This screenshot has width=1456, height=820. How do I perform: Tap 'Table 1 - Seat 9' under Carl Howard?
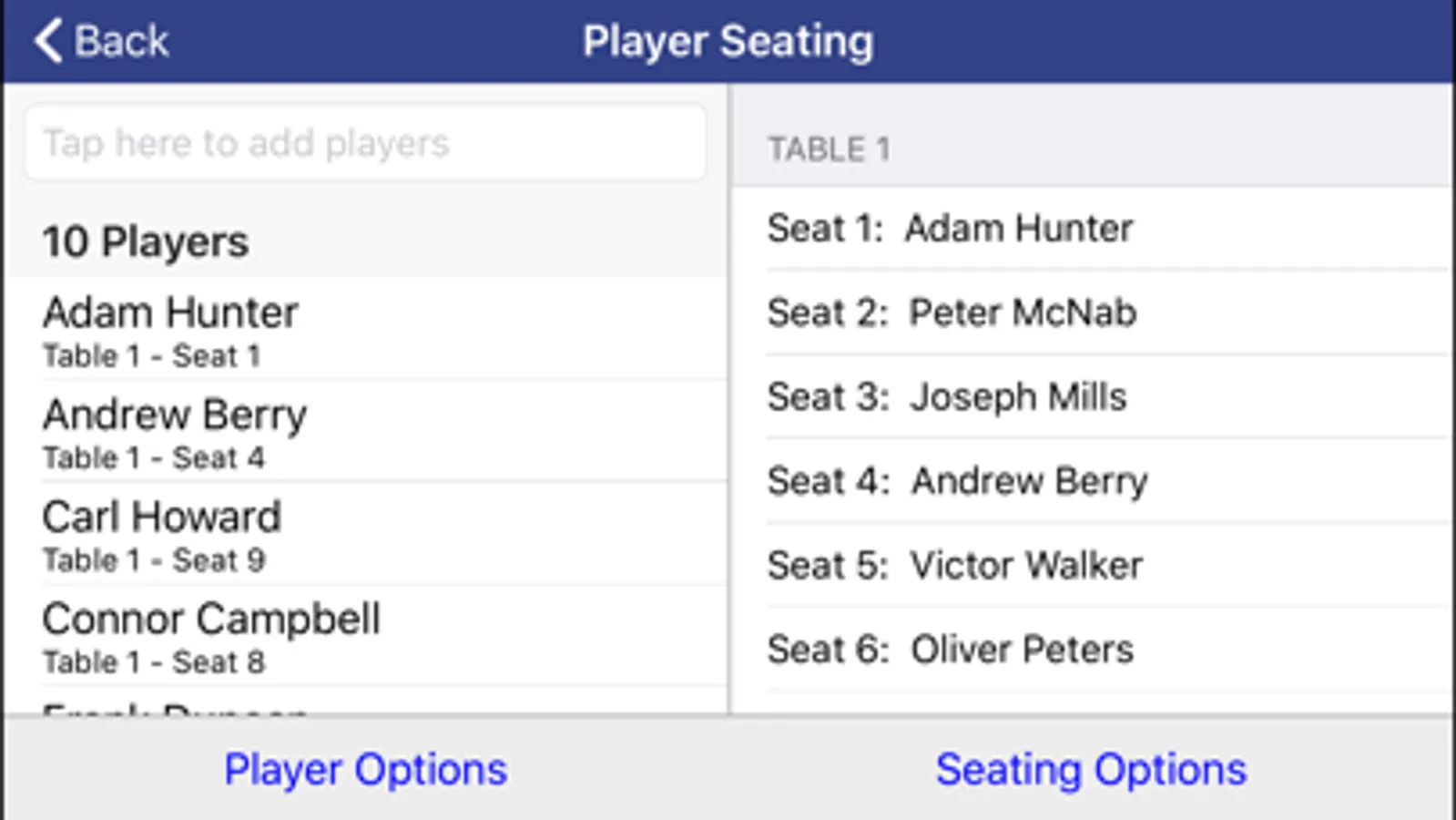point(154,560)
